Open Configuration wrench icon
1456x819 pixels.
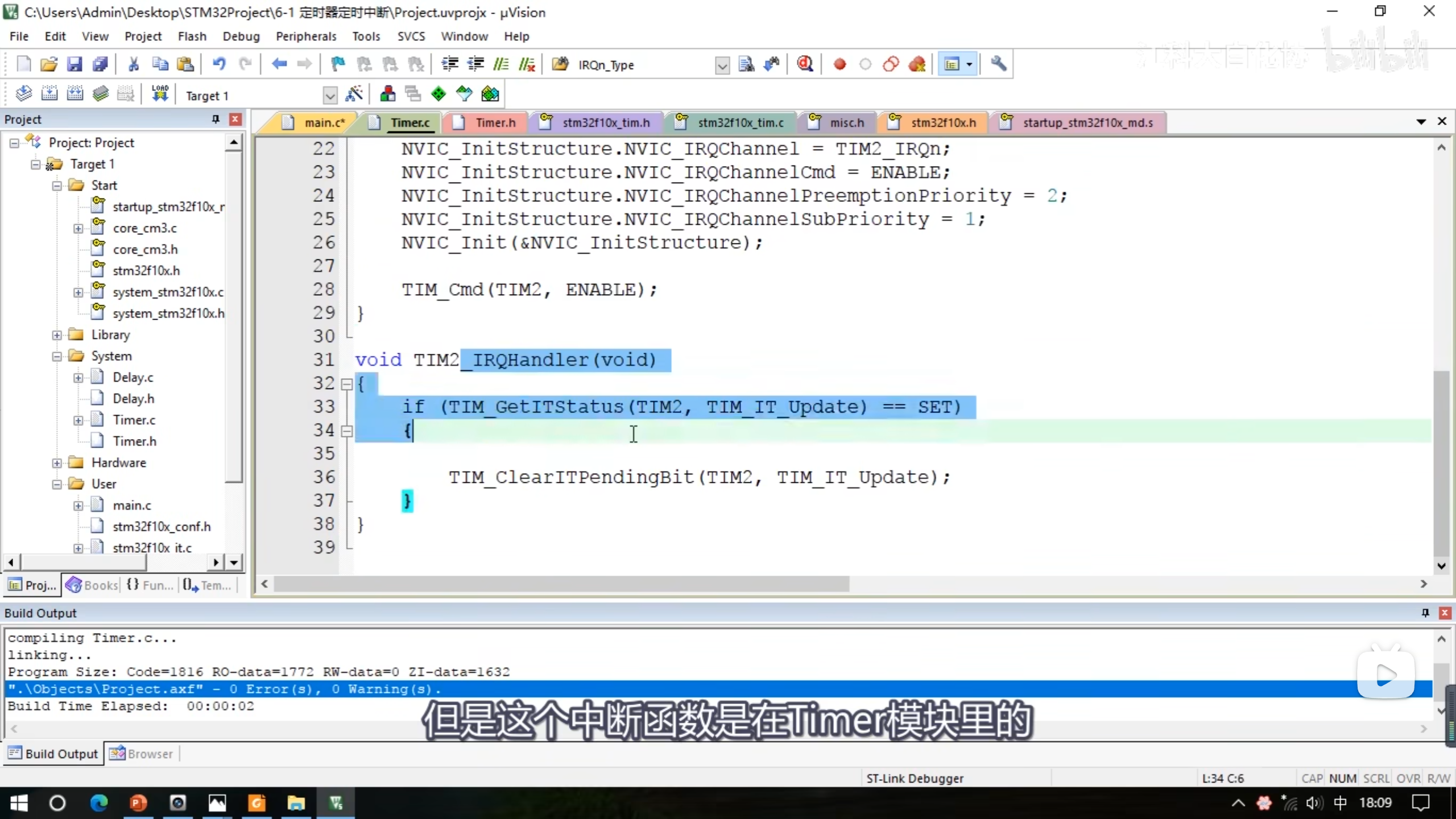(998, 64)
